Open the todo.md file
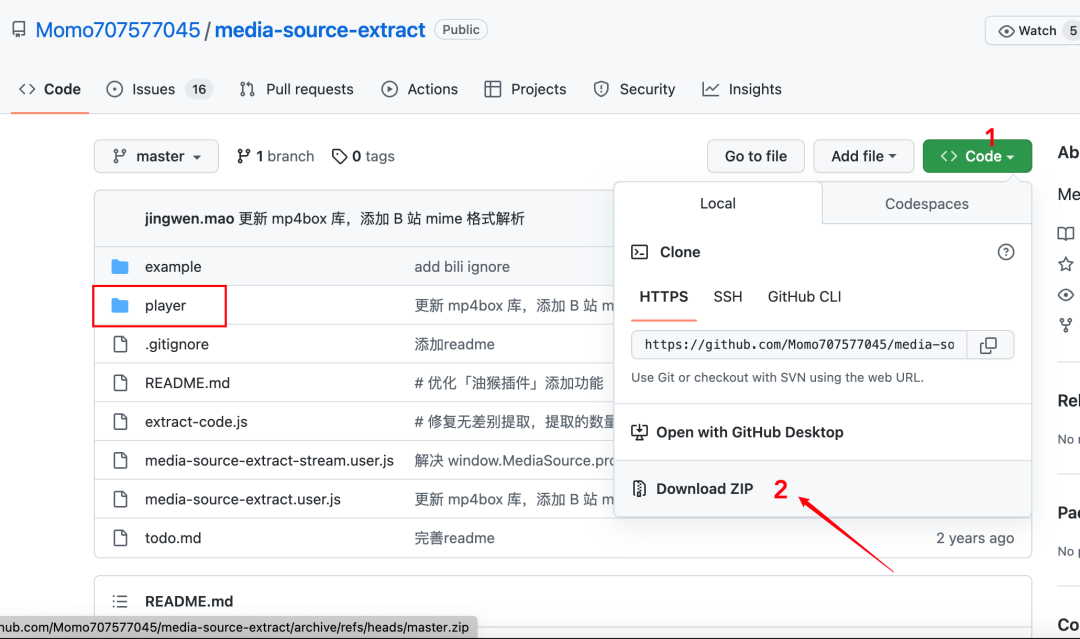Screen dimensions: 1080x639 click(x=173, y=538)
